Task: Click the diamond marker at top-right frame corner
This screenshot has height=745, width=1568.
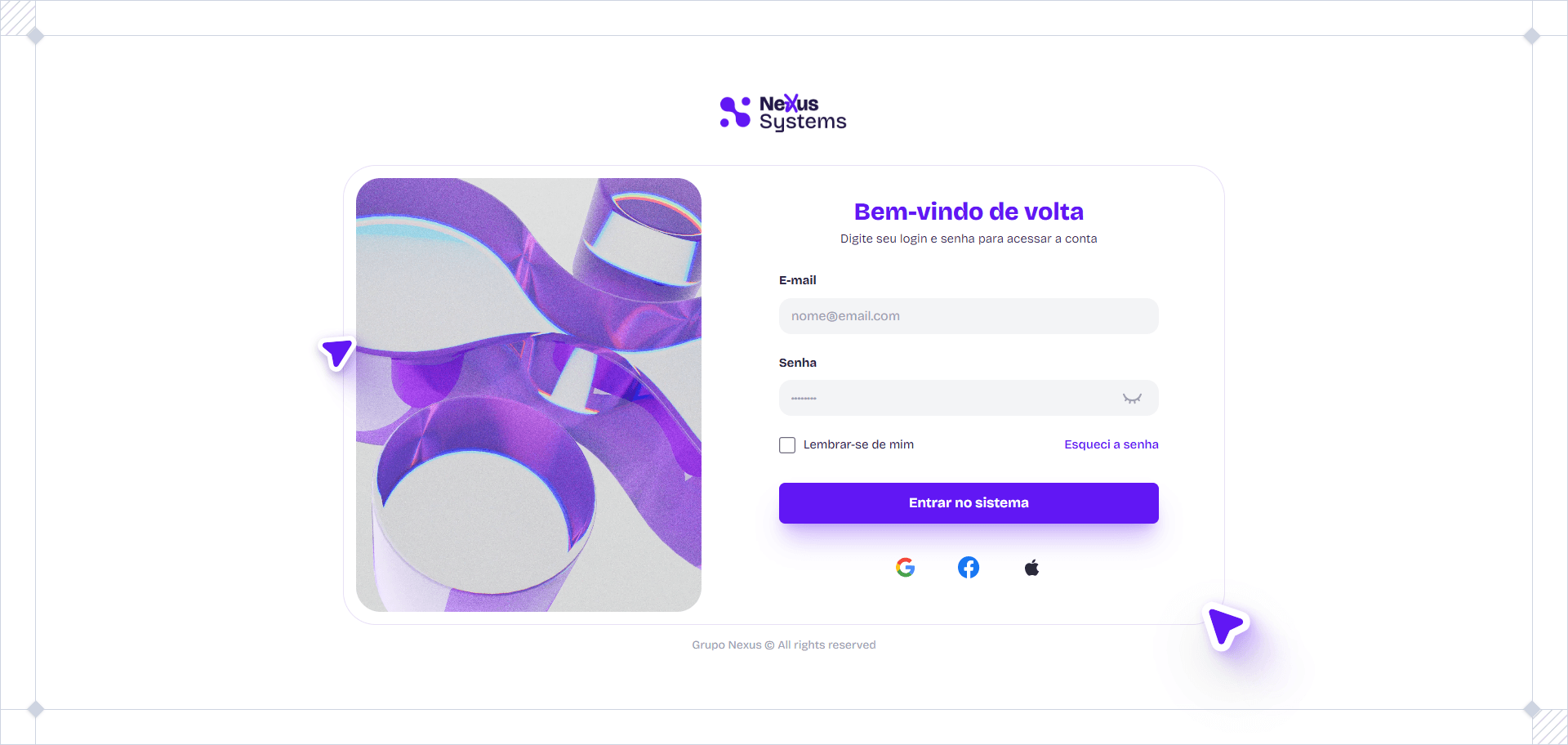Action: click(x=1532, y=36)
